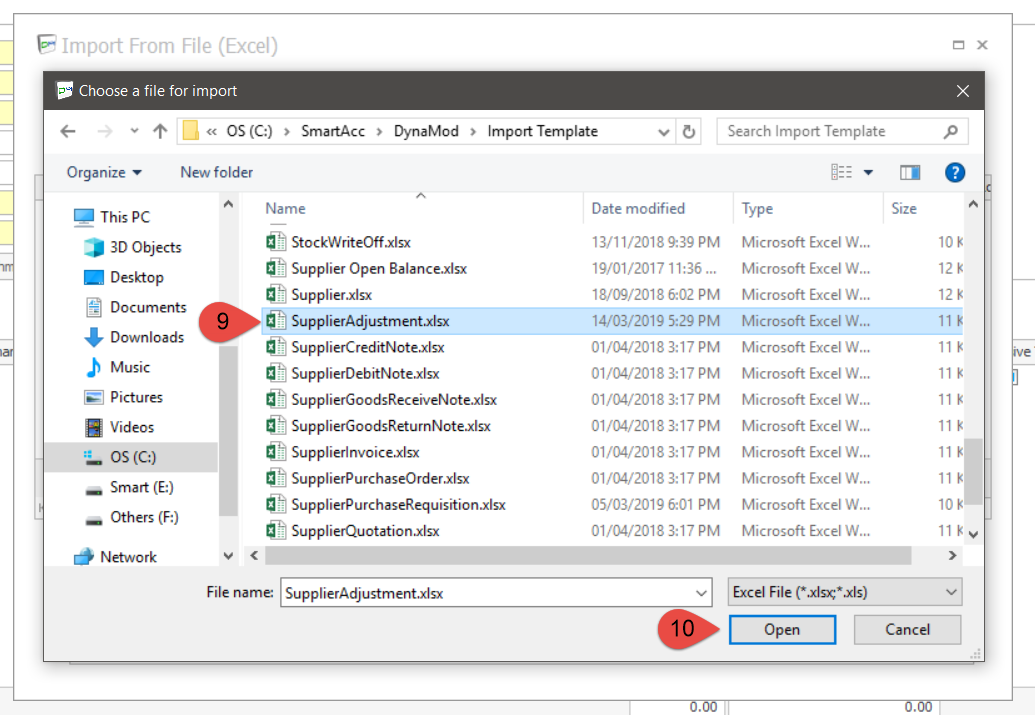The width and height of the screenshot is (1035, 715).
Task: Go up one folder level
Action: click(x=160, y=131)
